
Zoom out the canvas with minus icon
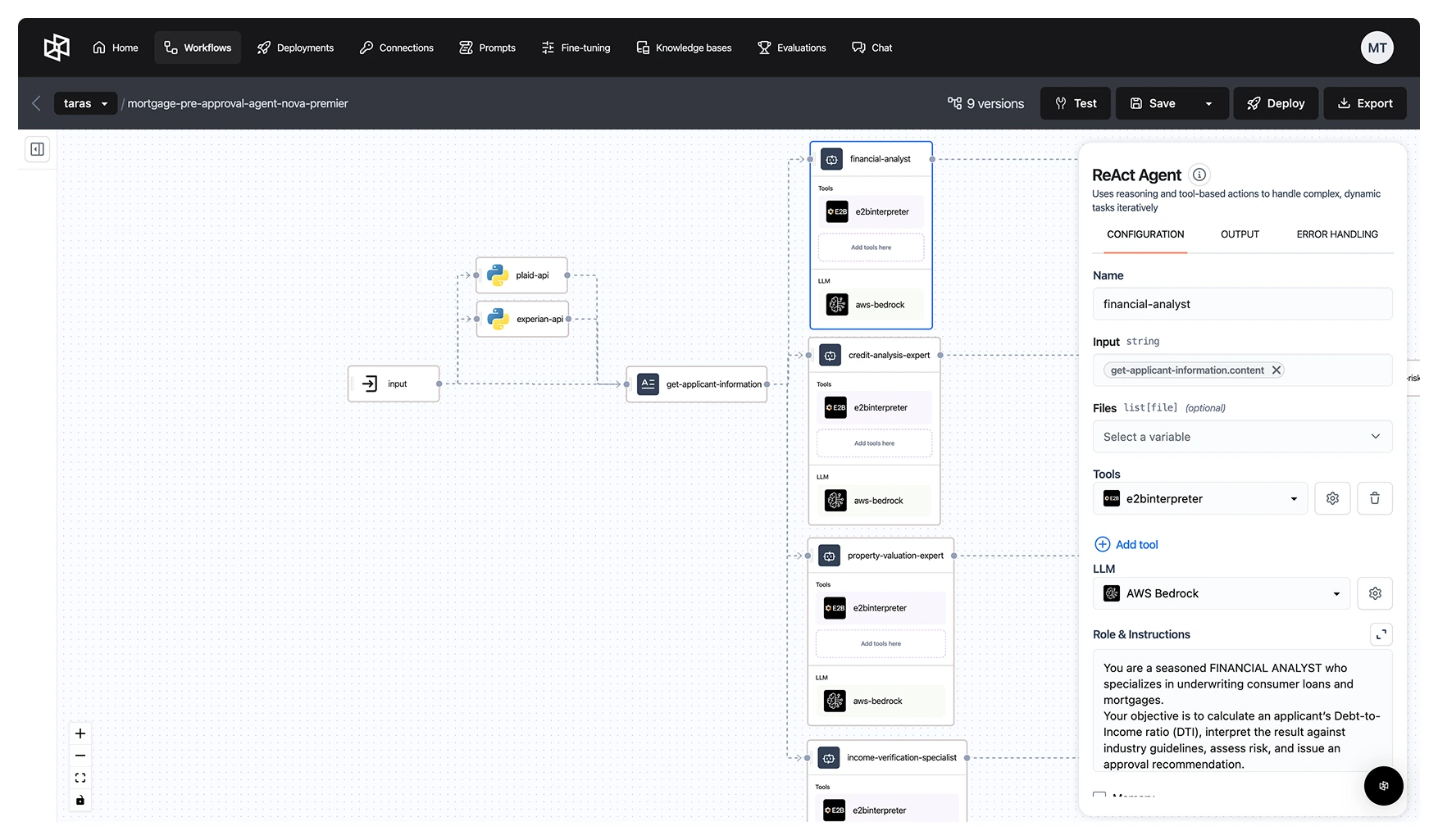pyautogui.click(x=80, y=756)
